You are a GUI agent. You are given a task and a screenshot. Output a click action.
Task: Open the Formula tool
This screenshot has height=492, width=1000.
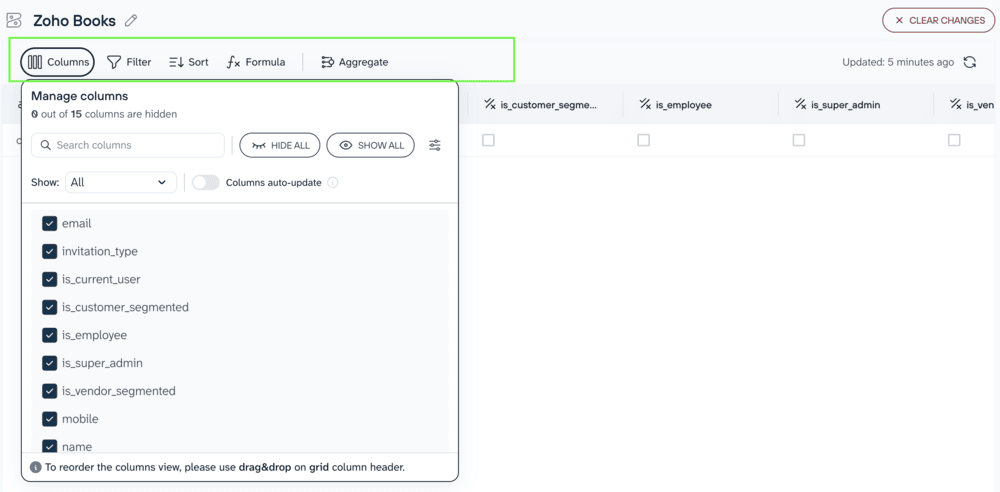pyautogui.click(x=256, y=62)
